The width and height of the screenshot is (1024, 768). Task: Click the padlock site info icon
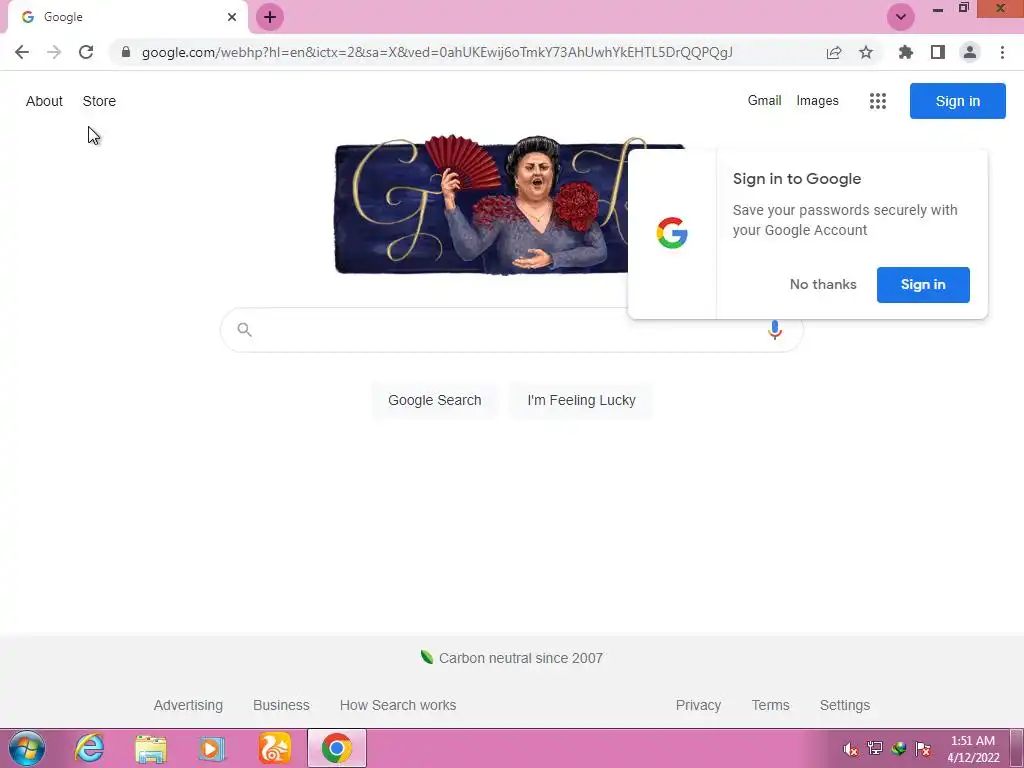coord(126,52)
